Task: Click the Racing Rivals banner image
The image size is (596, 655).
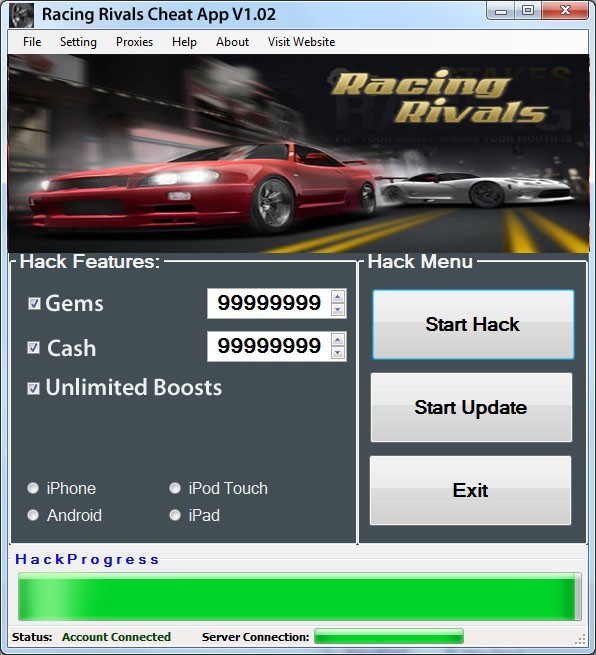Action: (298, 153)
